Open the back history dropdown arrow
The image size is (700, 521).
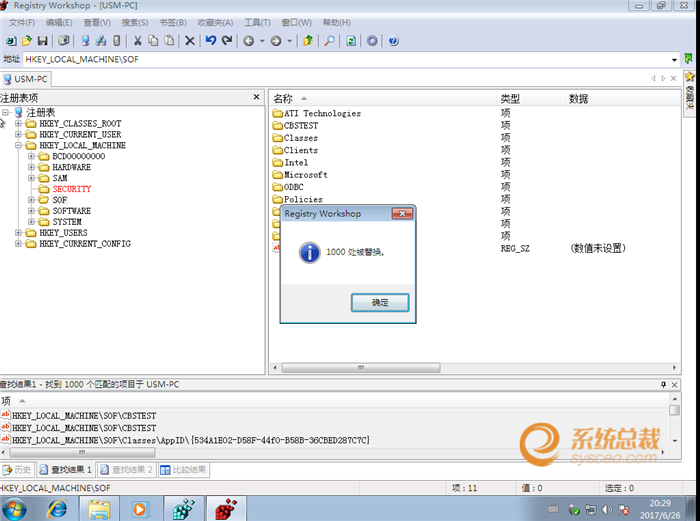262,41
